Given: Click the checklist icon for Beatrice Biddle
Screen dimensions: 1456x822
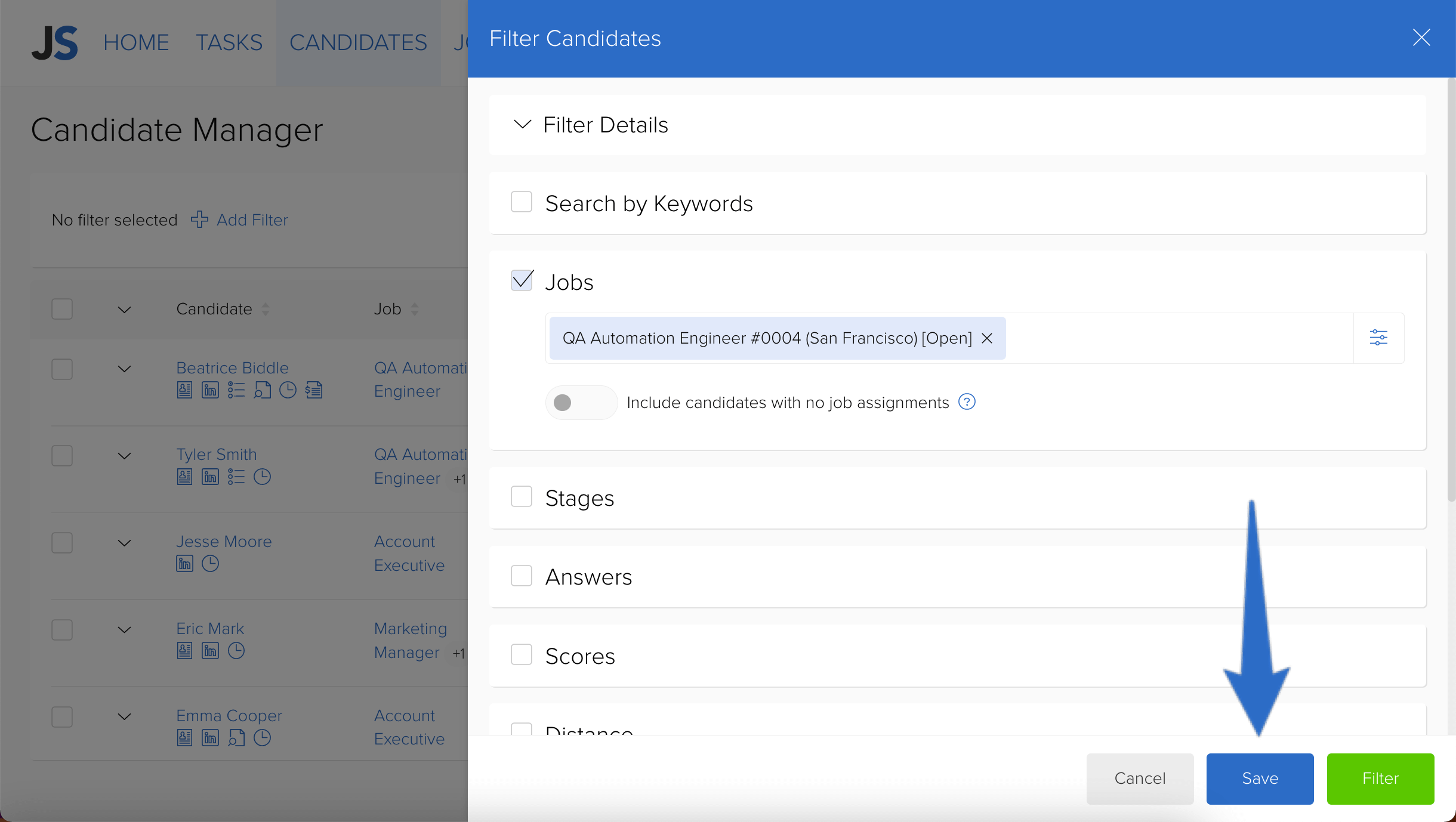Looking at the screenshot, I should pyautogui.click(x=237, y=390).
